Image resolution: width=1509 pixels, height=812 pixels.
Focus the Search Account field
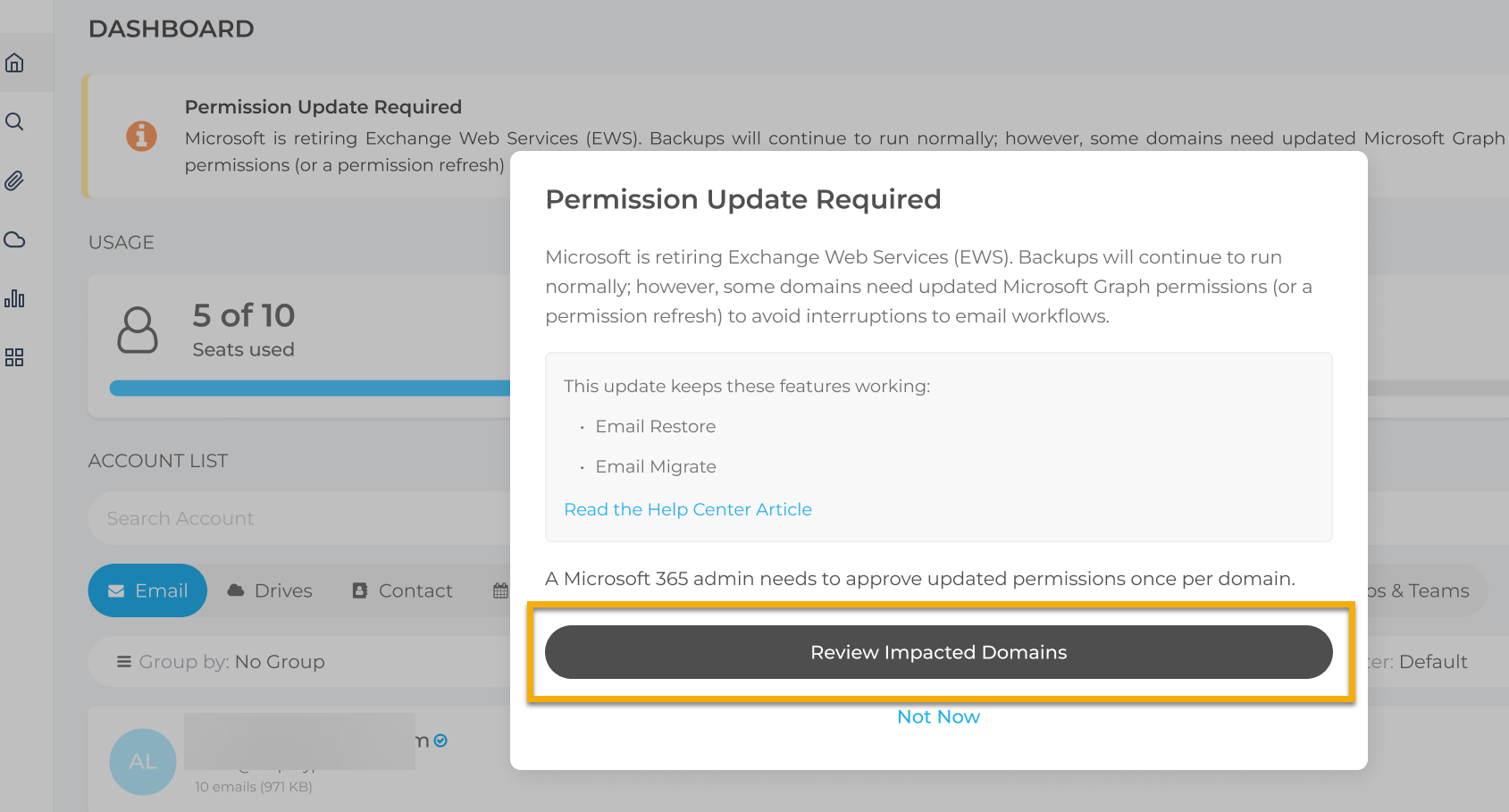299,518
